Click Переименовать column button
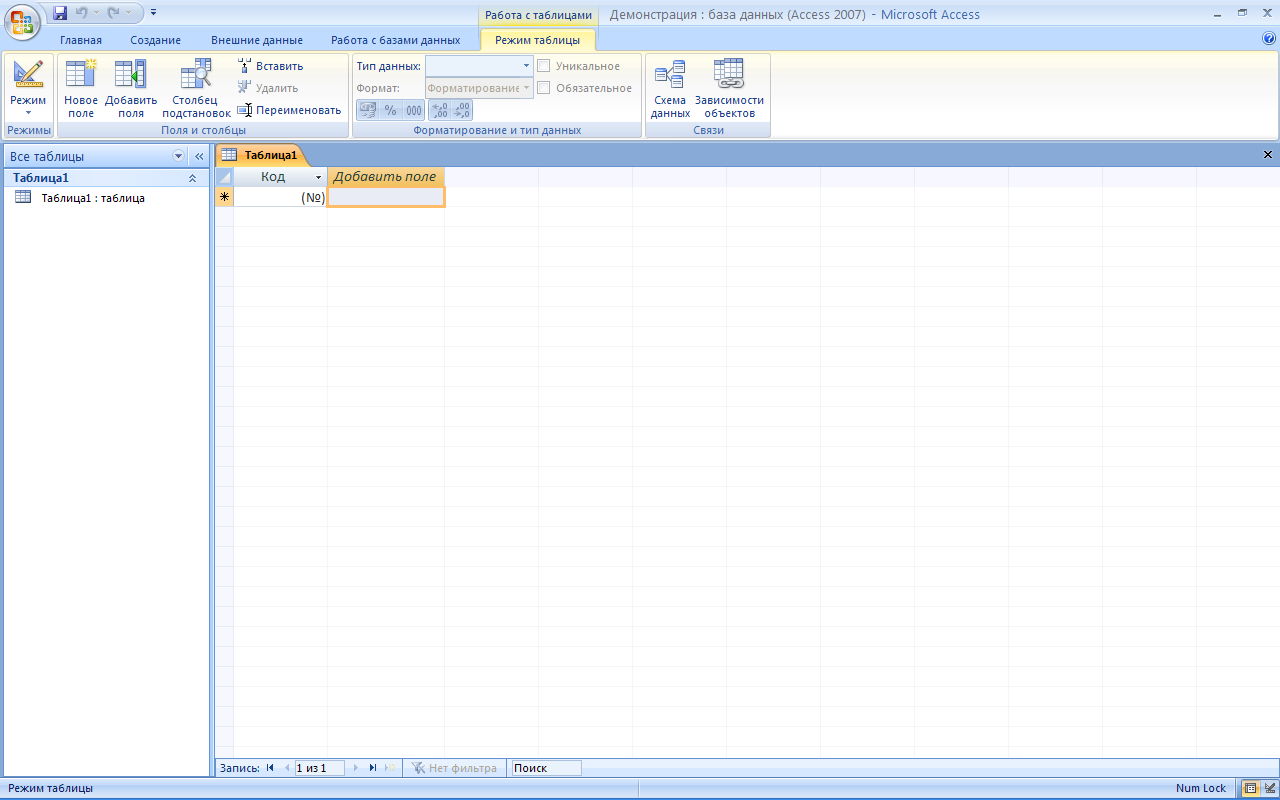This screenshot has width=1280, height=800. [290, 110]
